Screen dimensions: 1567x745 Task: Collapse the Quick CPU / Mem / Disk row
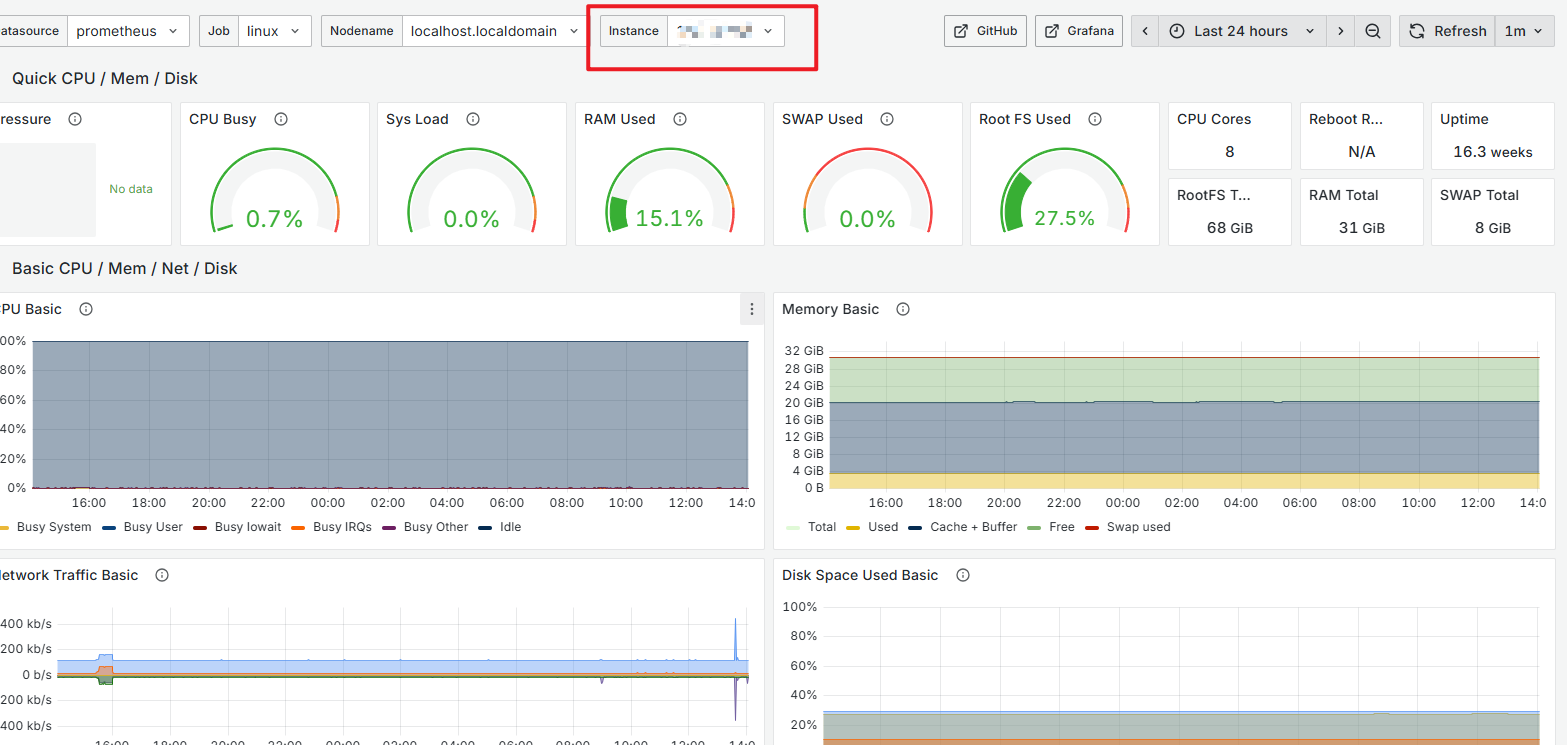(104, 78)
